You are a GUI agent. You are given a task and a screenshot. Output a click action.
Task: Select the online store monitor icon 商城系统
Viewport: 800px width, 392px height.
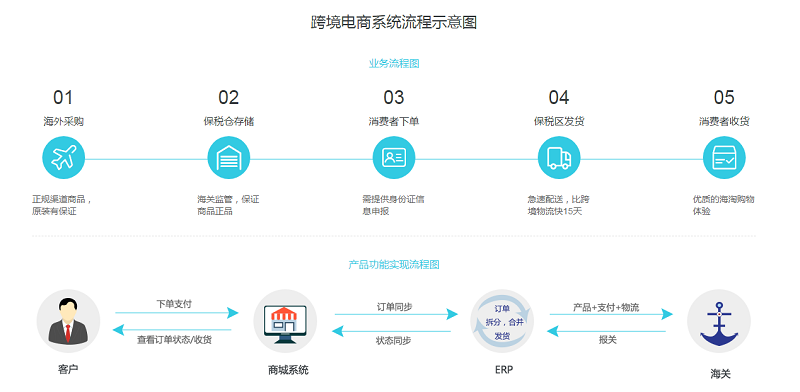(285, 321)
